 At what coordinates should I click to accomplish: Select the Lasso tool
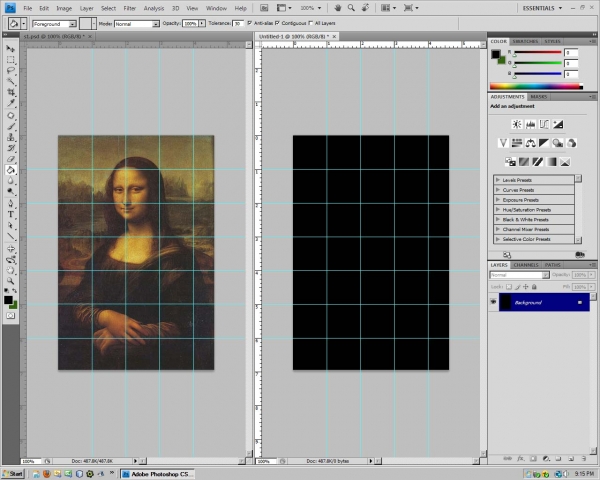coord(10,70)
